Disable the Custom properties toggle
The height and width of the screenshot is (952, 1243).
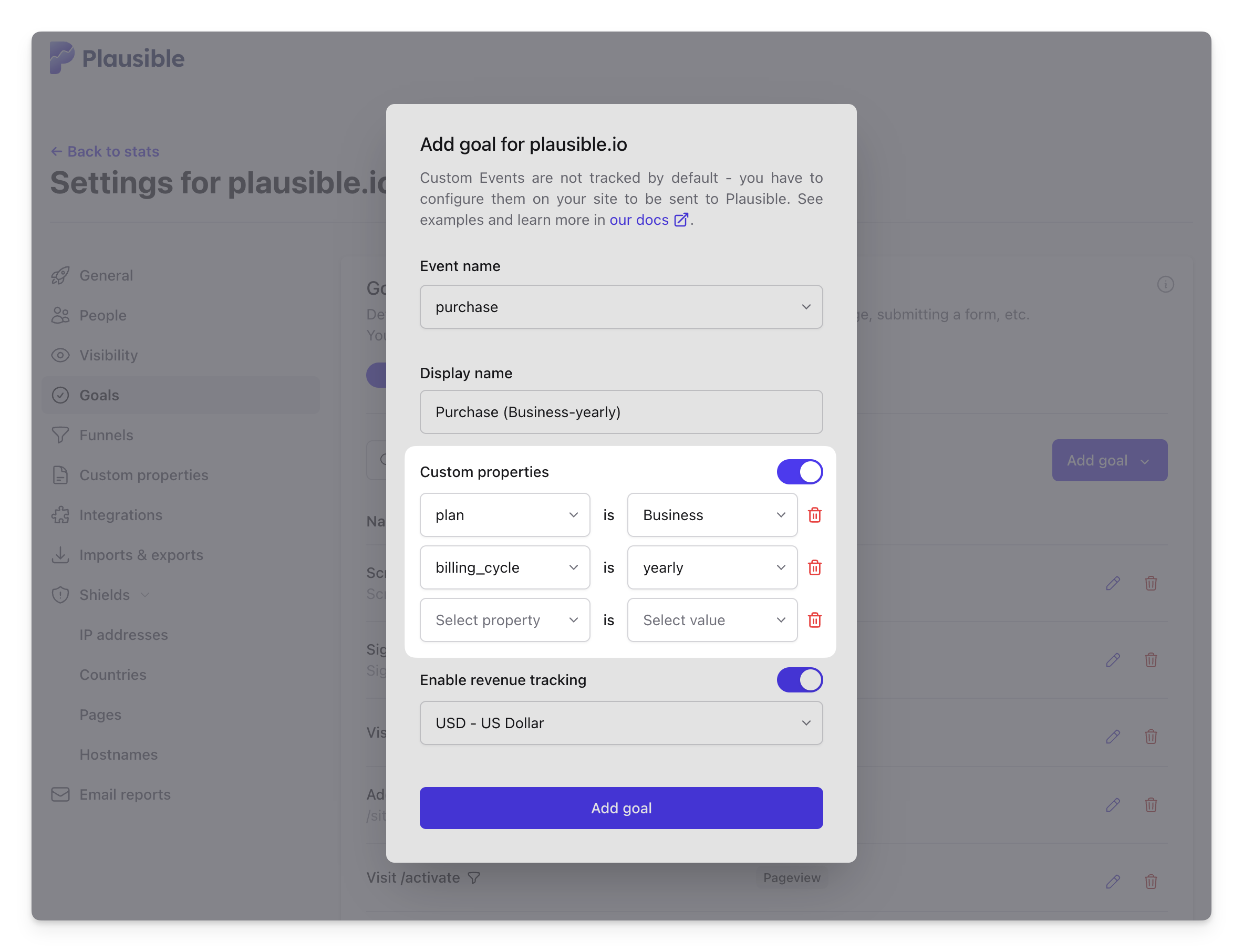tap(800, 471)
